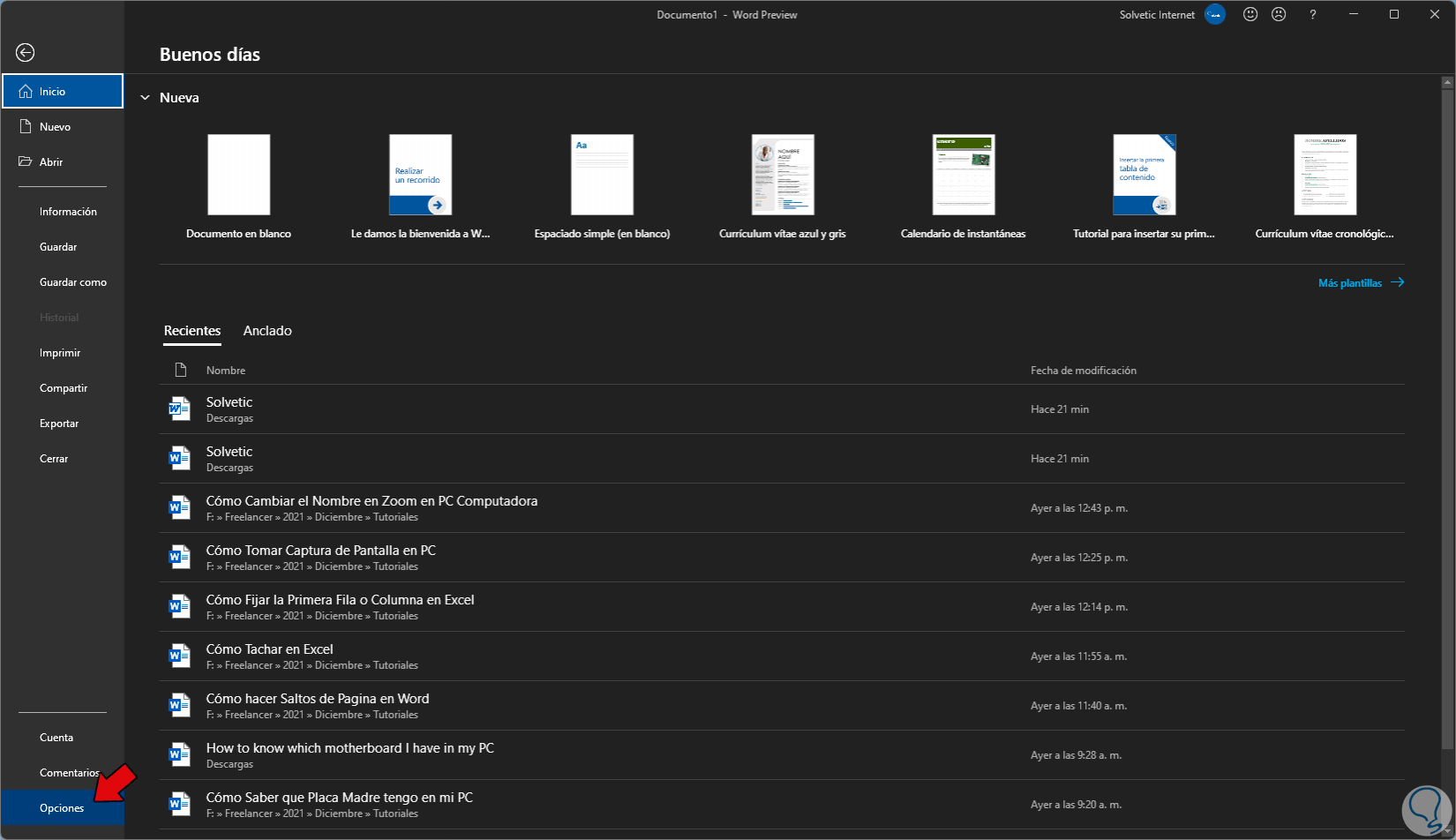Open help with the question mark icon
The image size is (1456, 840).
coord(1313,14)
